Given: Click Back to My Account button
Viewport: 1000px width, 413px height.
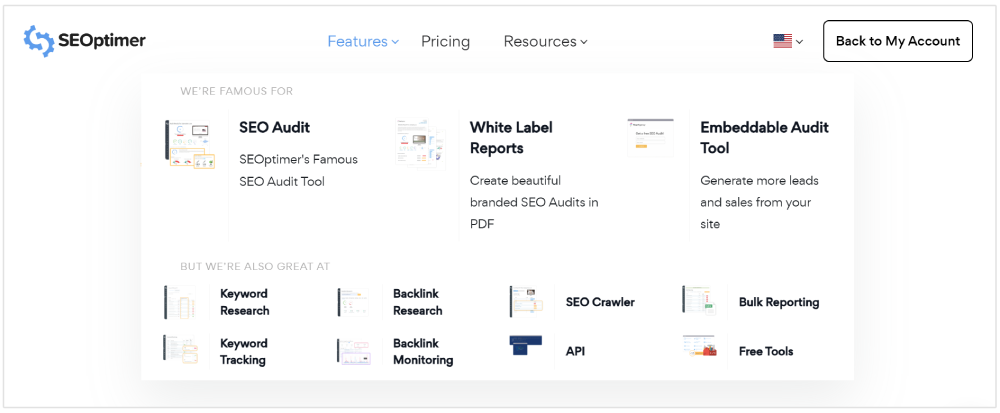Looking at the screenshot, I should click(x=897, y=41).
